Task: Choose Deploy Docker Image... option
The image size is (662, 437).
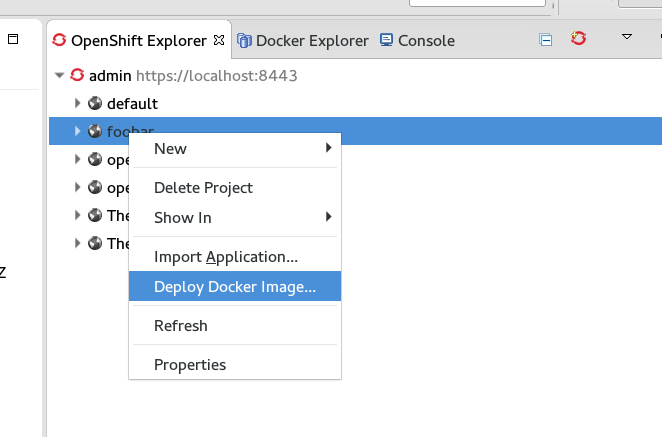Action: point(234,287)
